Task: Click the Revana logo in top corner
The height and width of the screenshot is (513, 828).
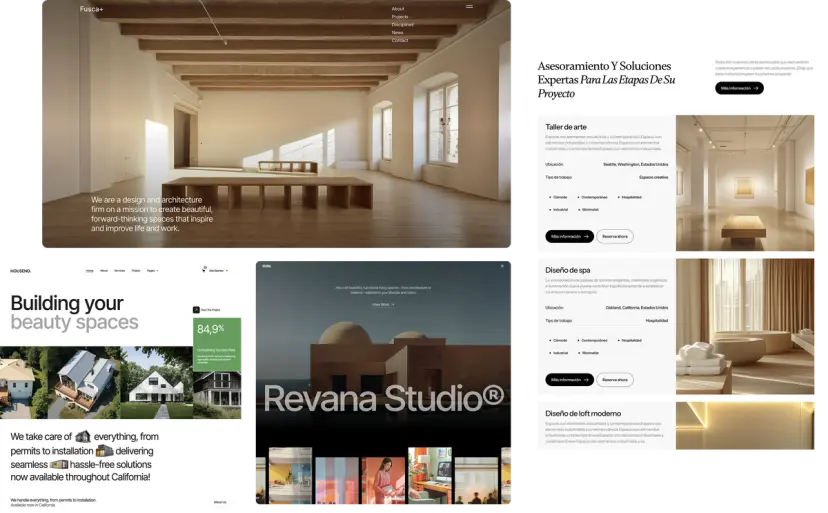Action: 267,266
